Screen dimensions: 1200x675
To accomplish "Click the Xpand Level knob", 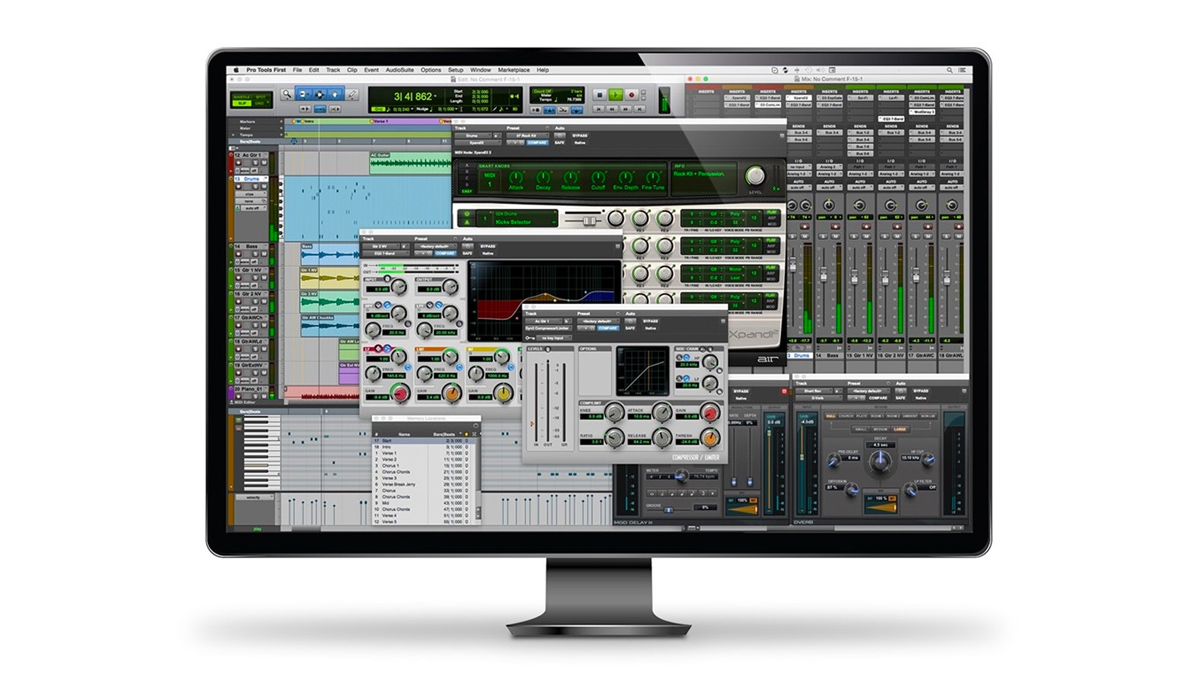I will (x=755, y=176).
